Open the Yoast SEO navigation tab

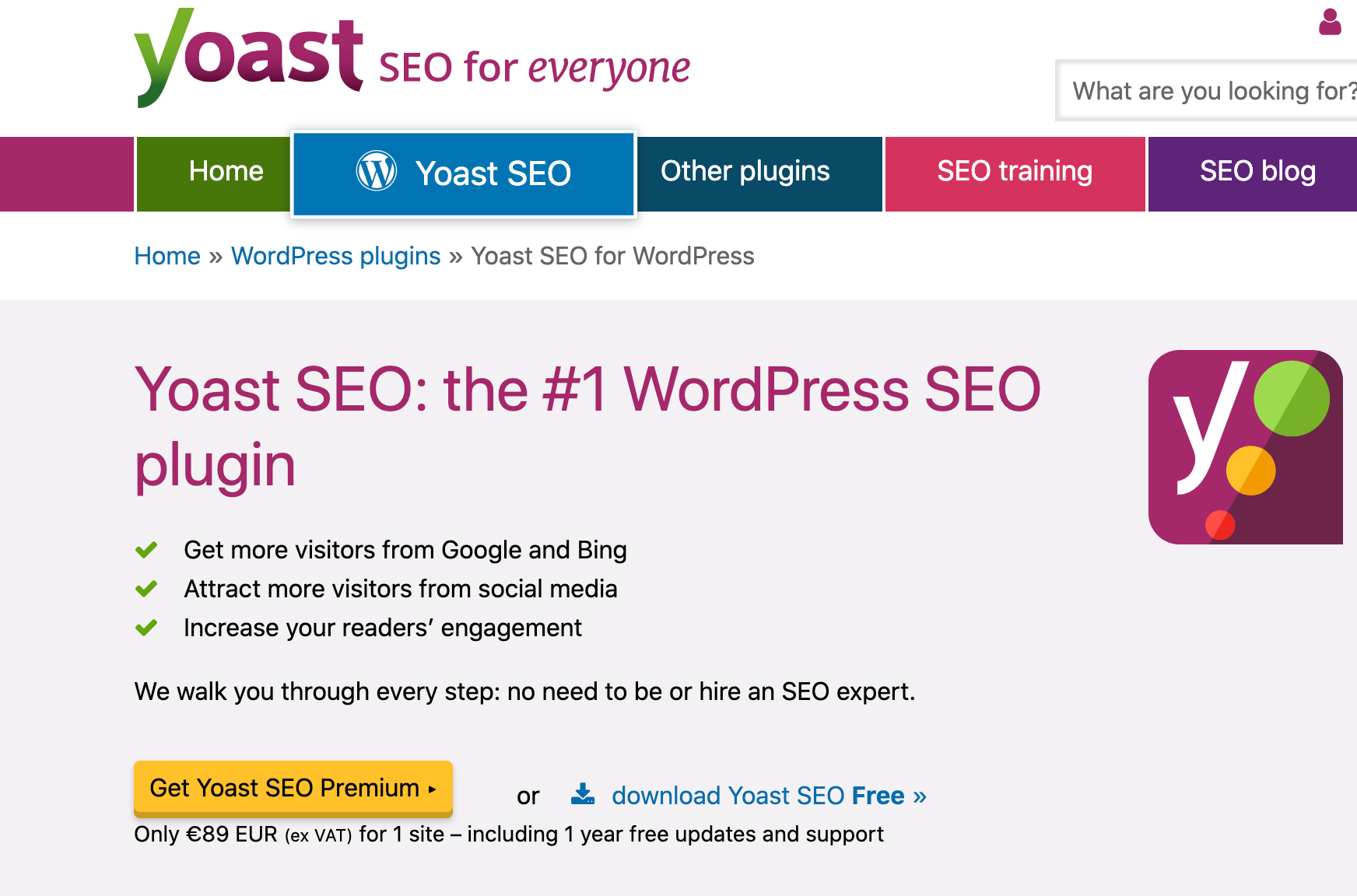(464, 173)
